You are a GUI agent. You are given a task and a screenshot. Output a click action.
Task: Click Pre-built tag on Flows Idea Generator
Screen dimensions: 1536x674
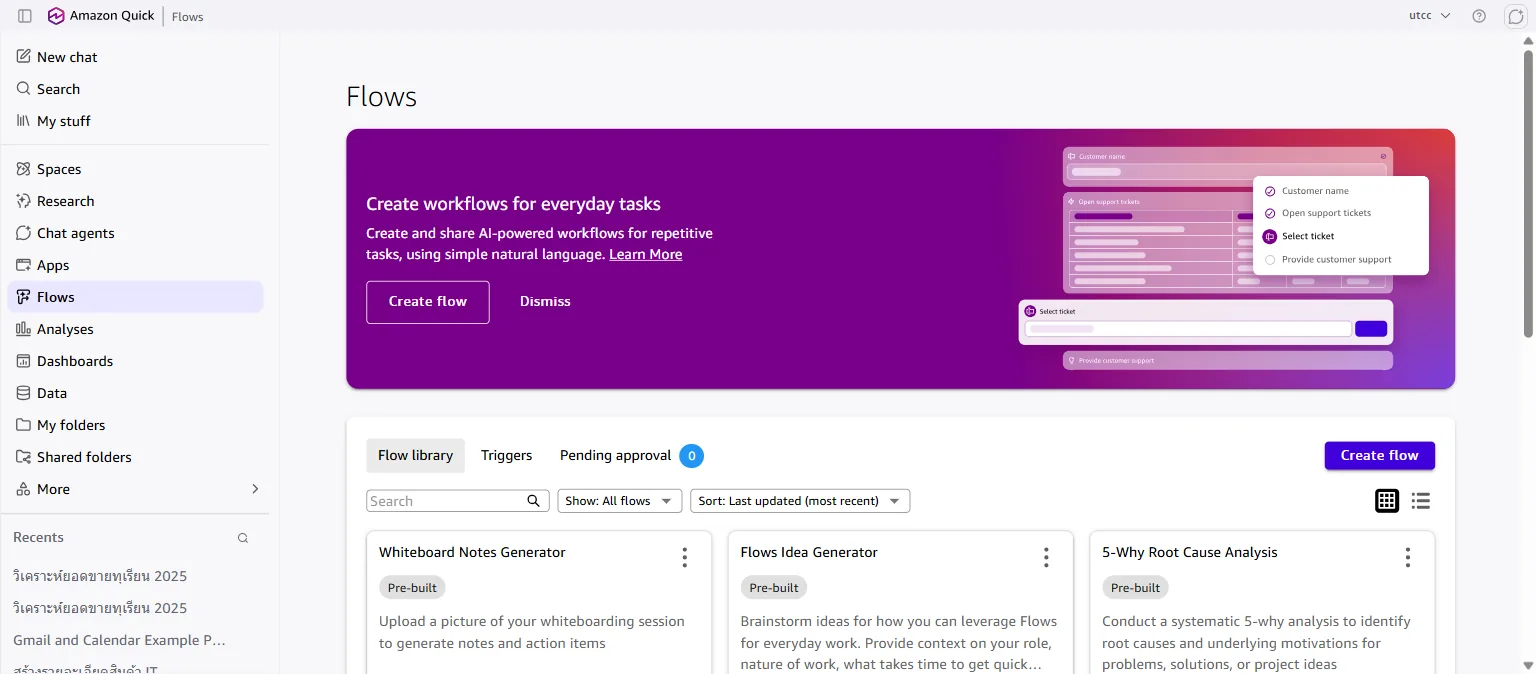[774, 588]
